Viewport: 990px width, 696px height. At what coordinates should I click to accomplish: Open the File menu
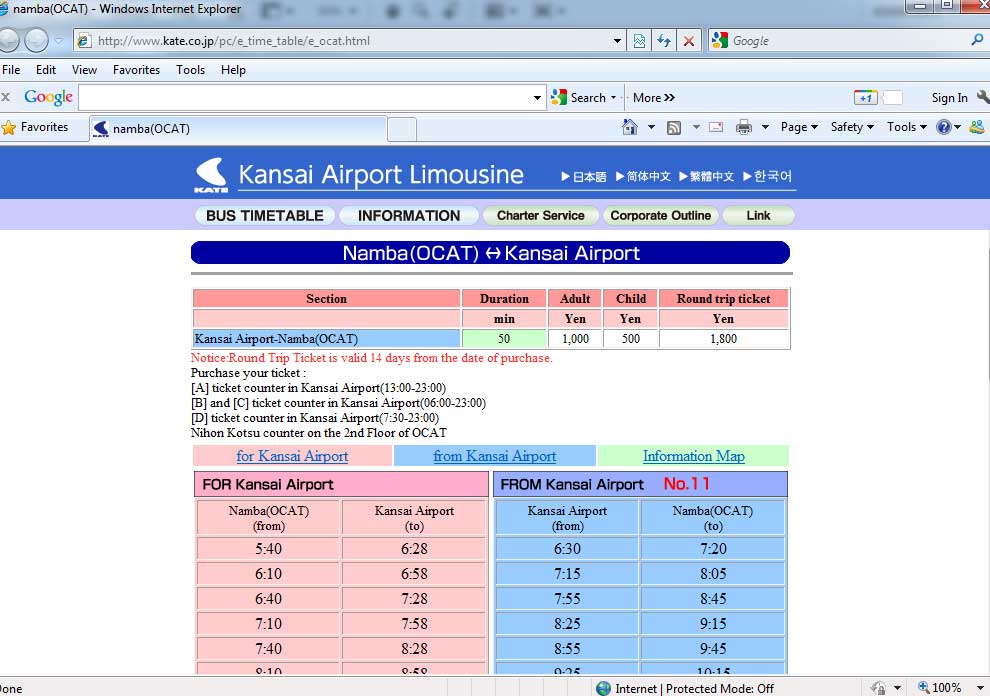click(11, 69)
